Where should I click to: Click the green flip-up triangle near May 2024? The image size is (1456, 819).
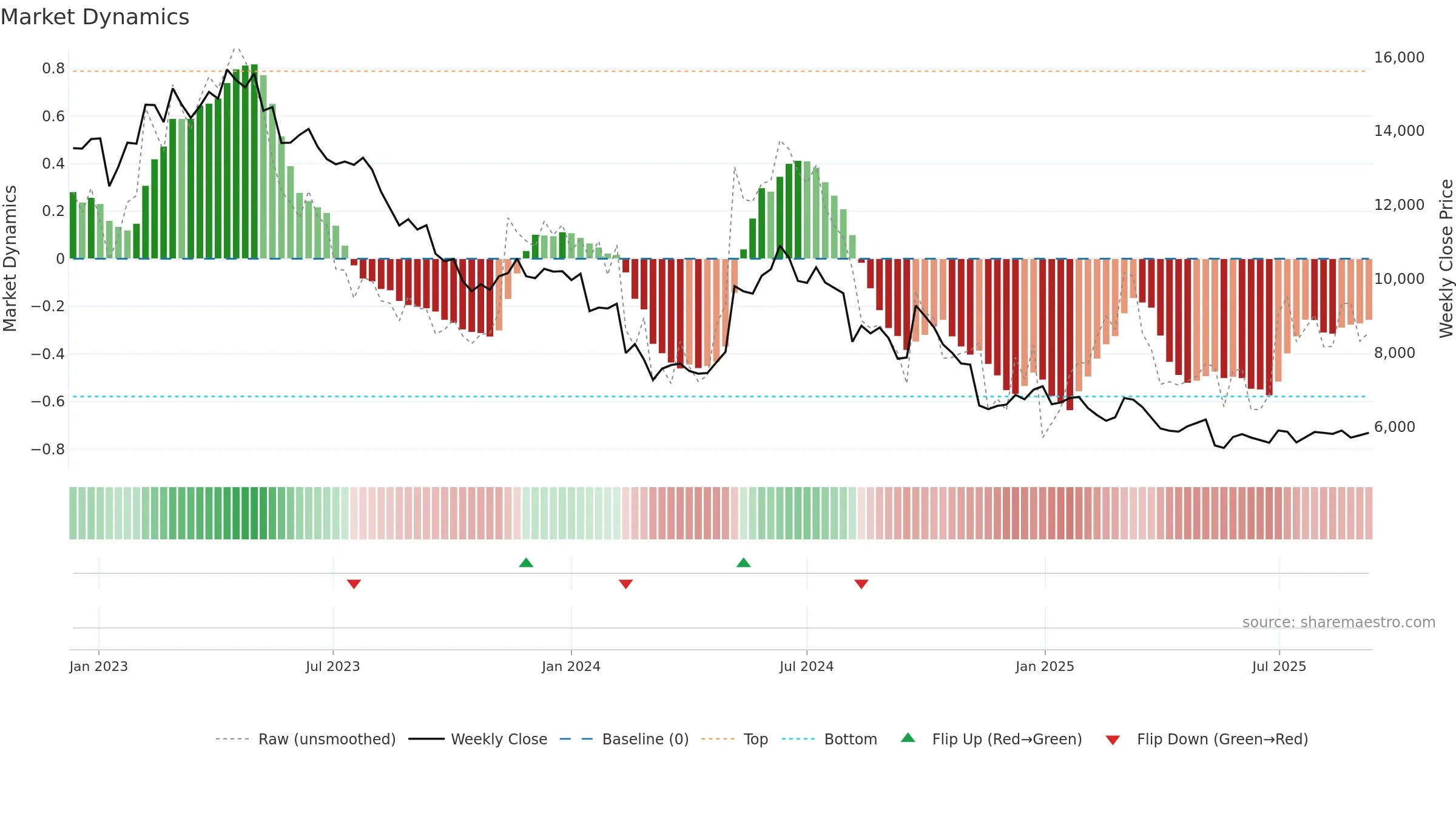click(744, 563)
